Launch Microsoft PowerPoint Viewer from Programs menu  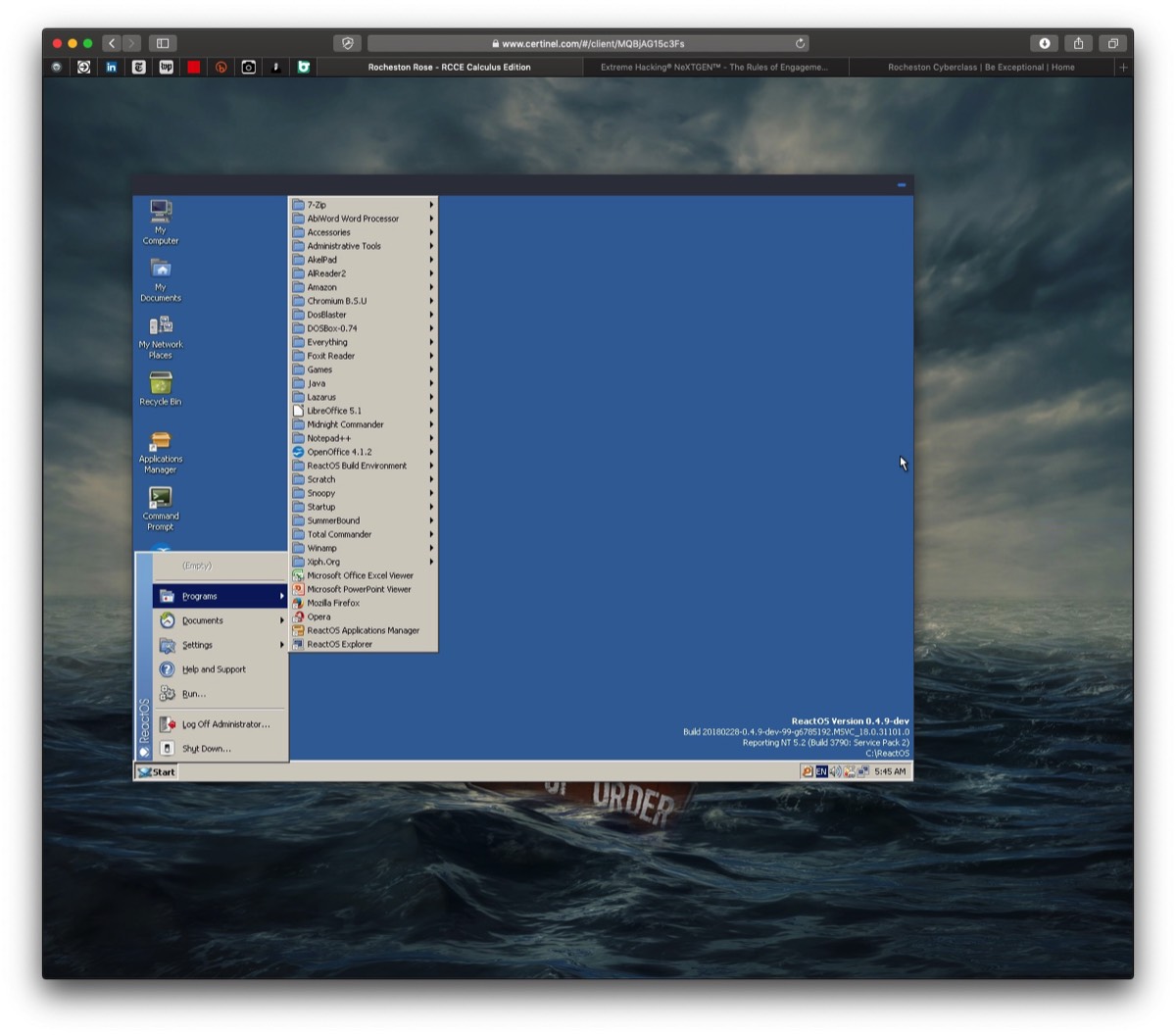point(364,589)
